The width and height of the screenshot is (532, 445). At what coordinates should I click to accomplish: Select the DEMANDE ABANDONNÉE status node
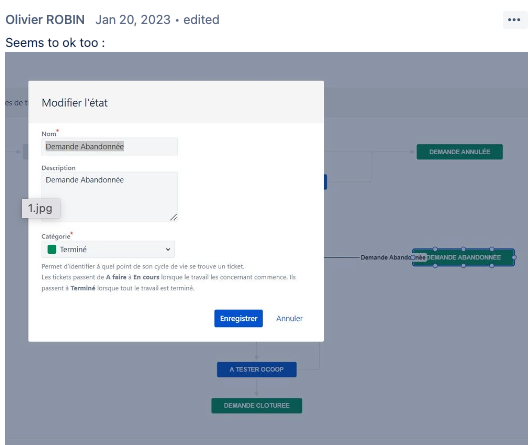463,257
